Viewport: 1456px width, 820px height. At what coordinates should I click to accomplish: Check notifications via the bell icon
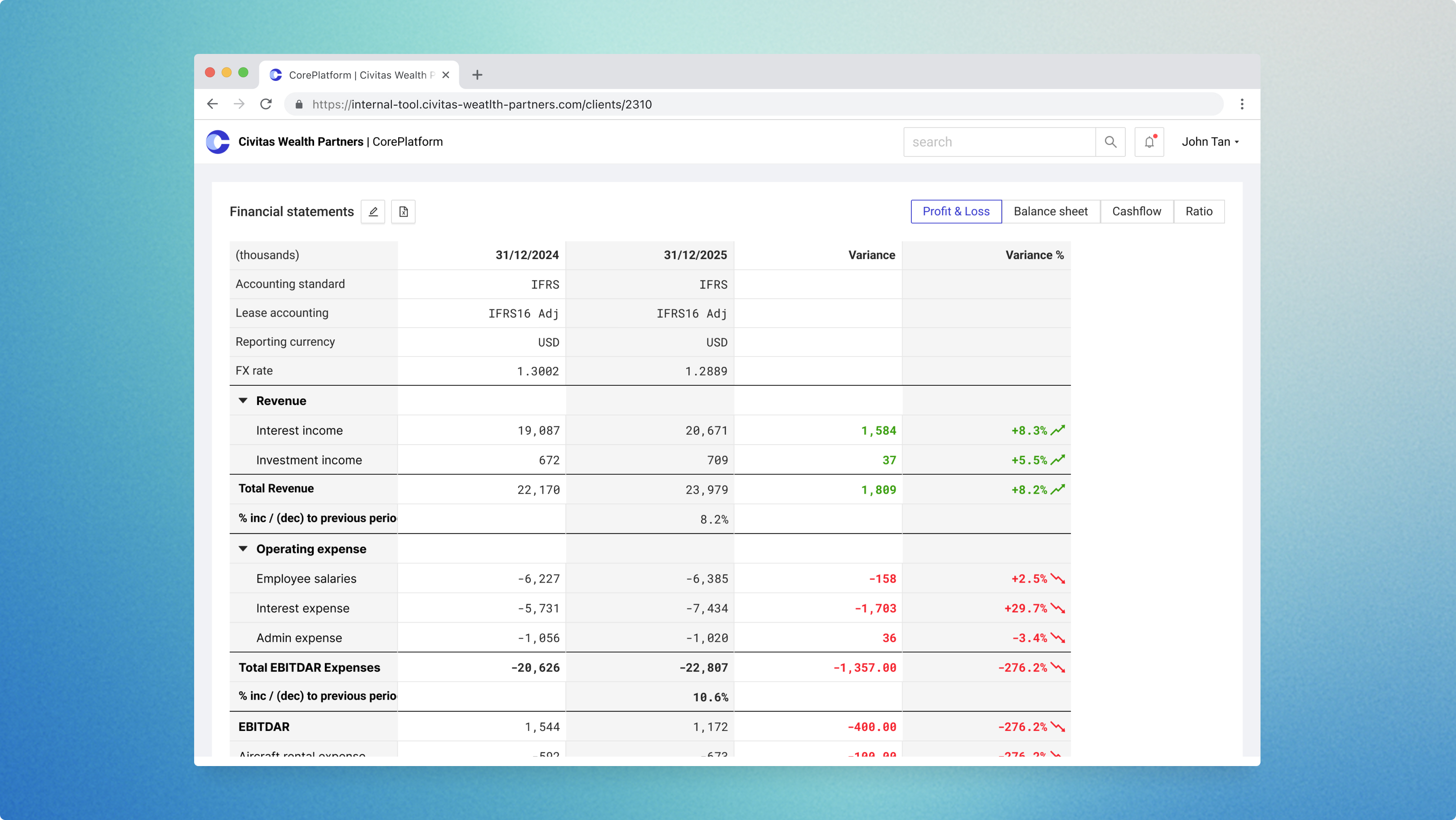(x=1149, y=142)
